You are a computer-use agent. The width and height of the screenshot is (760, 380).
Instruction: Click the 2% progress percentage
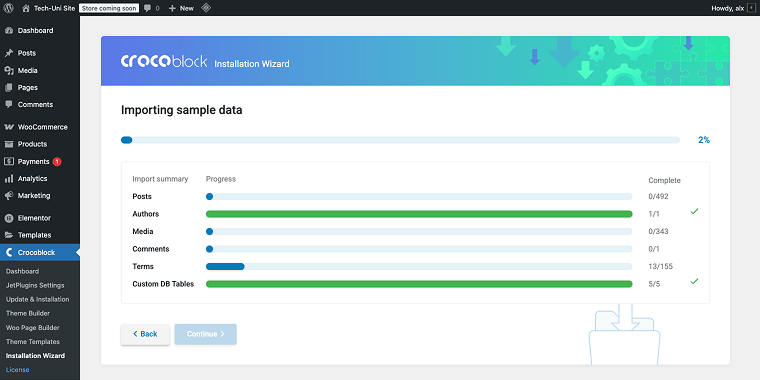704,140
